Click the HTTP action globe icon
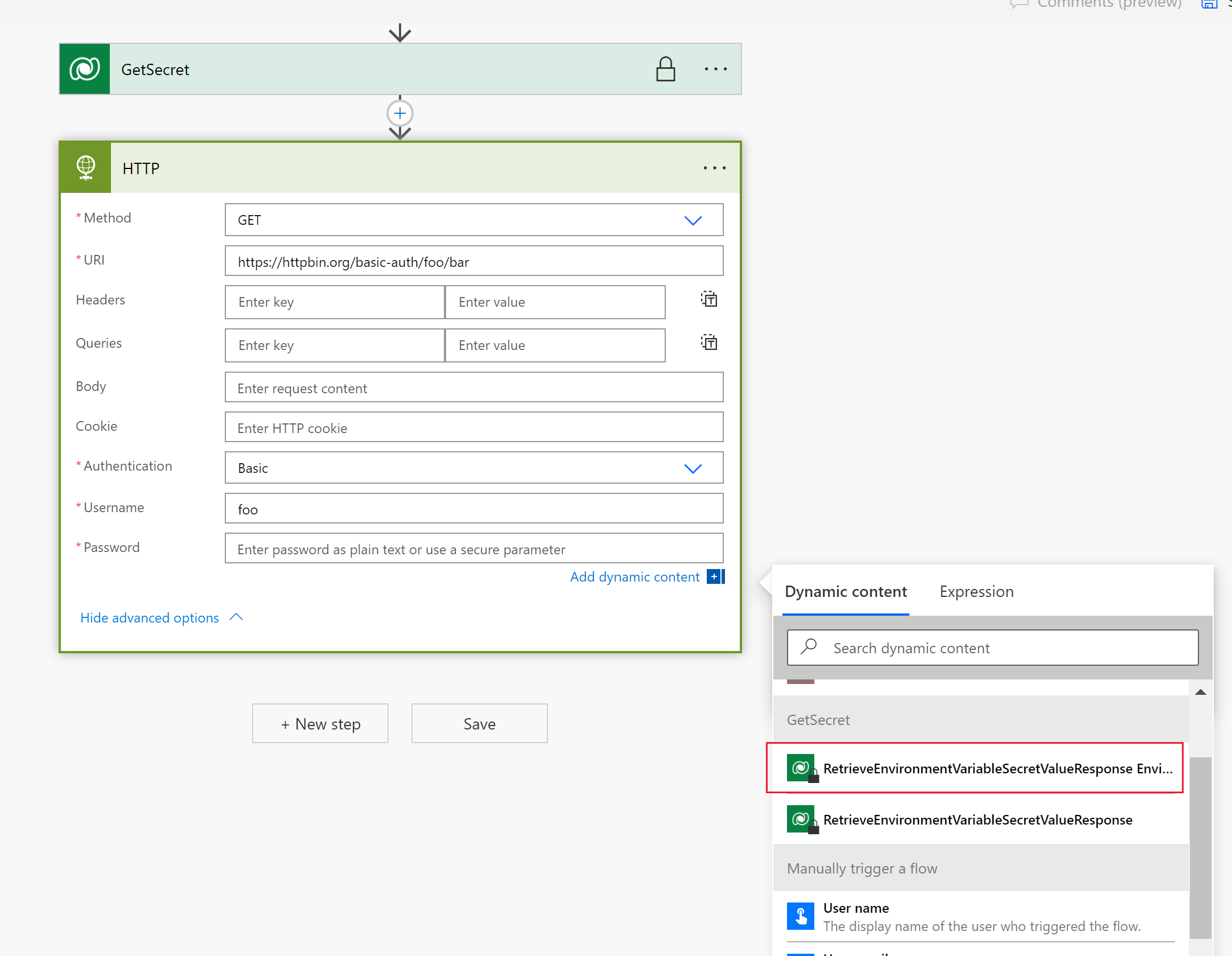The height and width of the screenshot is (956, 1232). pyautogui.click(x=86, y=166)
